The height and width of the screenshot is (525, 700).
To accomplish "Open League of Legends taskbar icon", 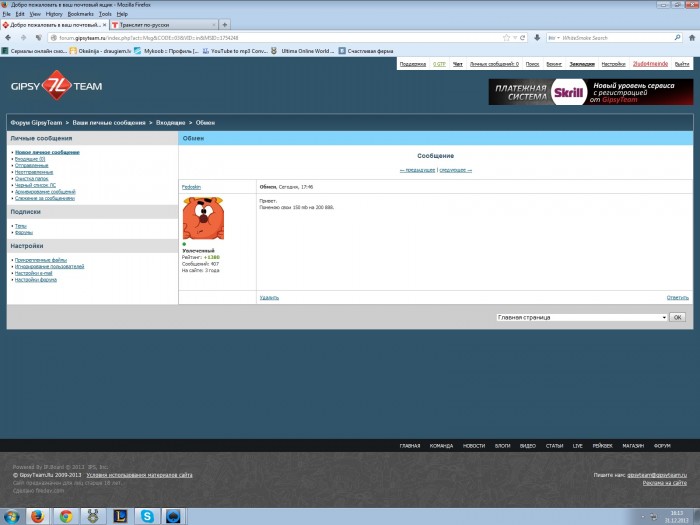I will pyautogui.click(x=120, y=517).
